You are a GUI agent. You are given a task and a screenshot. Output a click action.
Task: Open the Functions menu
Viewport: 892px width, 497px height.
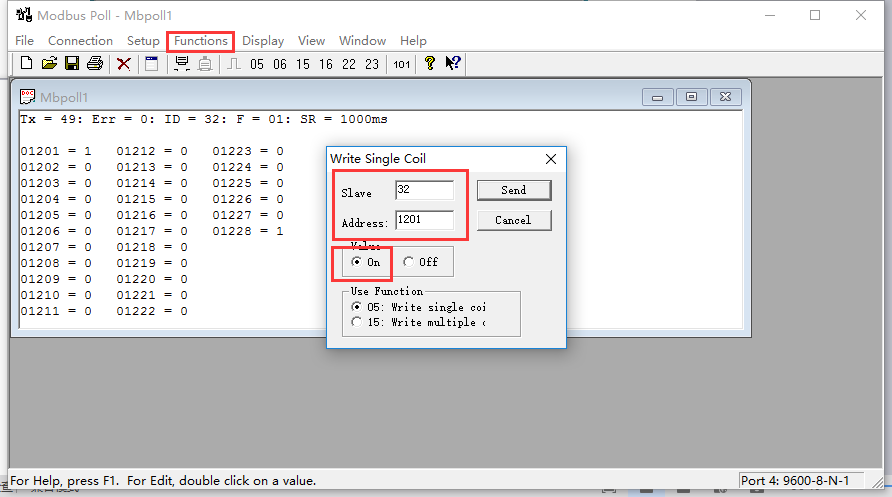pyautogui.click(x=201, y=41)
